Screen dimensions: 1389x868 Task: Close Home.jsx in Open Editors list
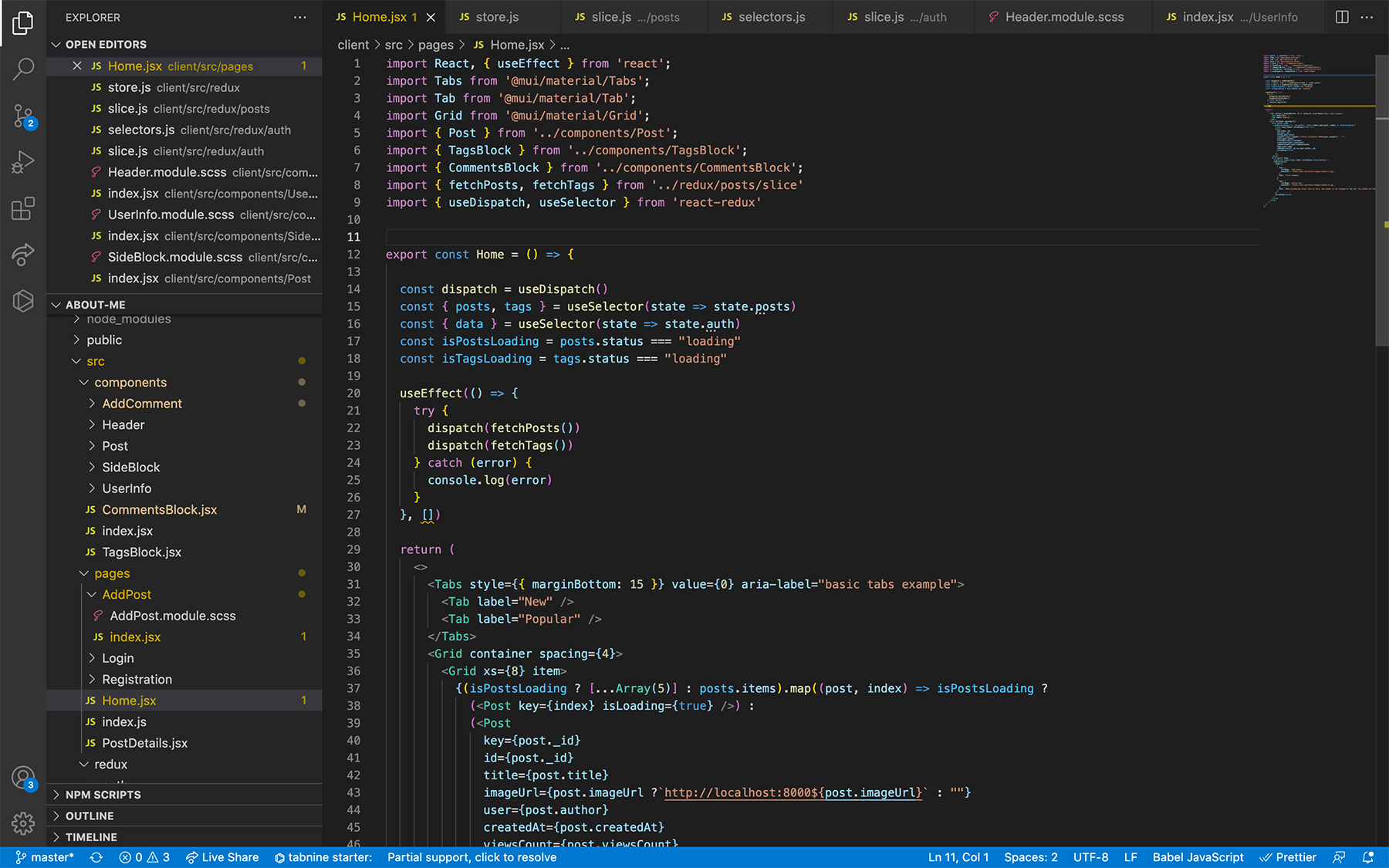coord(77,66)
